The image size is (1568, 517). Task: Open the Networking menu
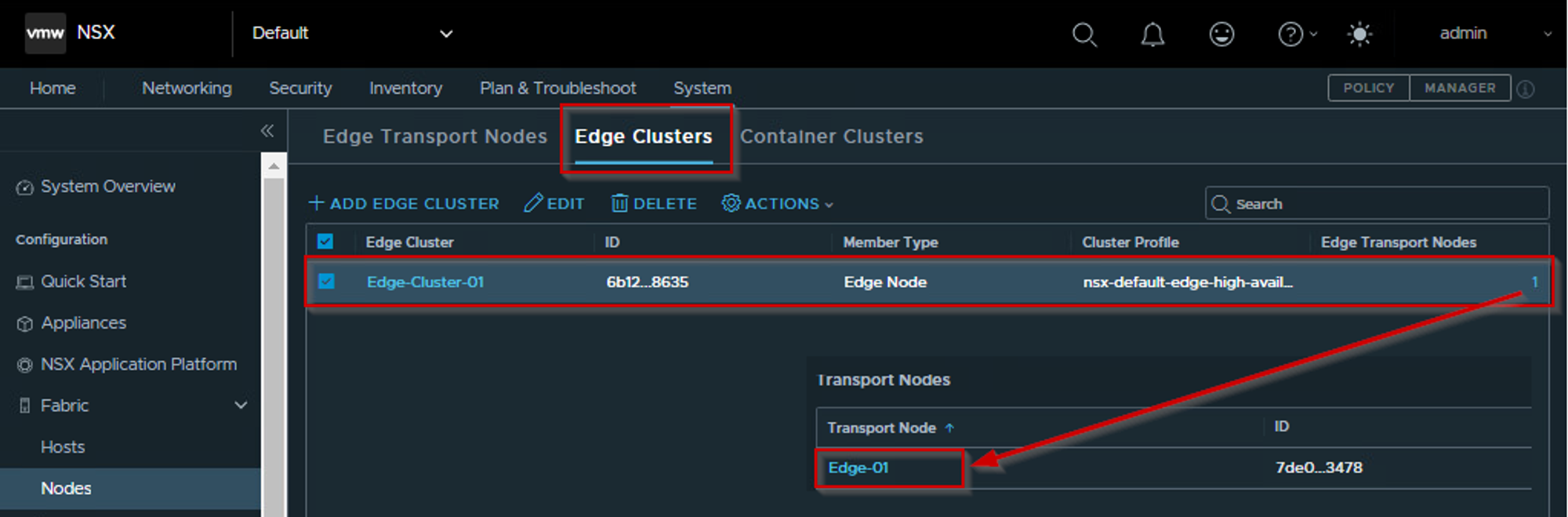[x=187, y=89]
